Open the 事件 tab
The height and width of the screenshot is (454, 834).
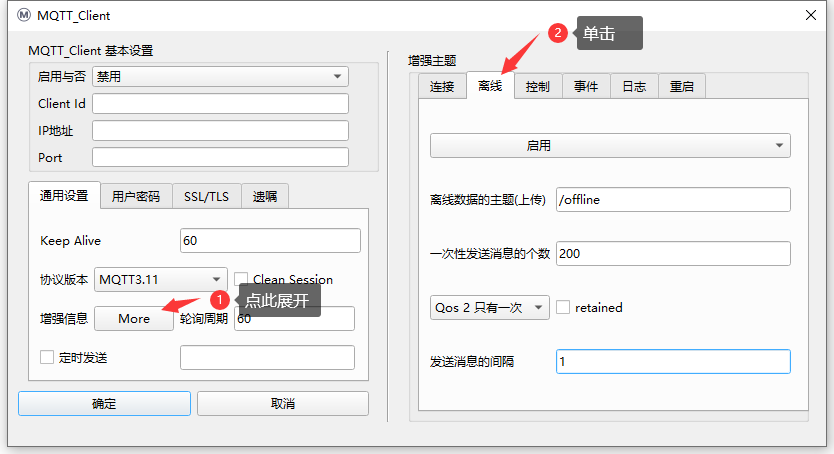point(586,87)
